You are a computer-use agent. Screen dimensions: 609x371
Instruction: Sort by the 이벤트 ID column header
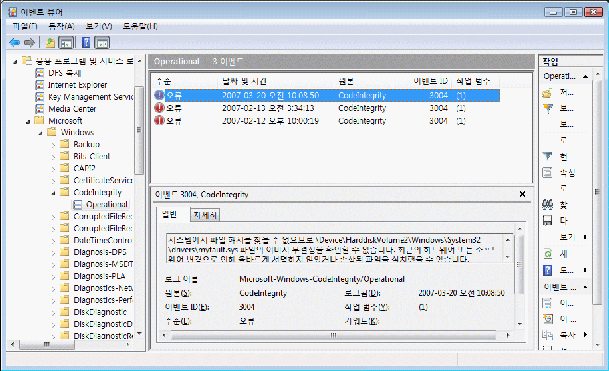click(430, 81)
